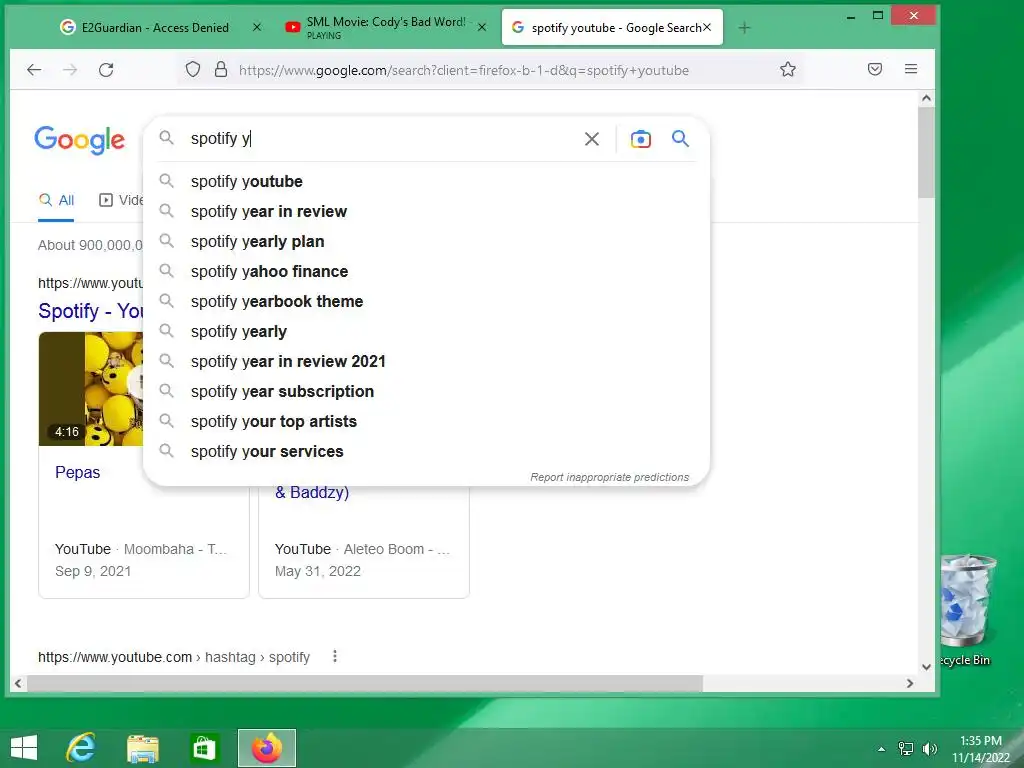1024x768 pixels.
Task: Click the youtube.com hashtag spotify URL
Action: [x=174, y=657]
